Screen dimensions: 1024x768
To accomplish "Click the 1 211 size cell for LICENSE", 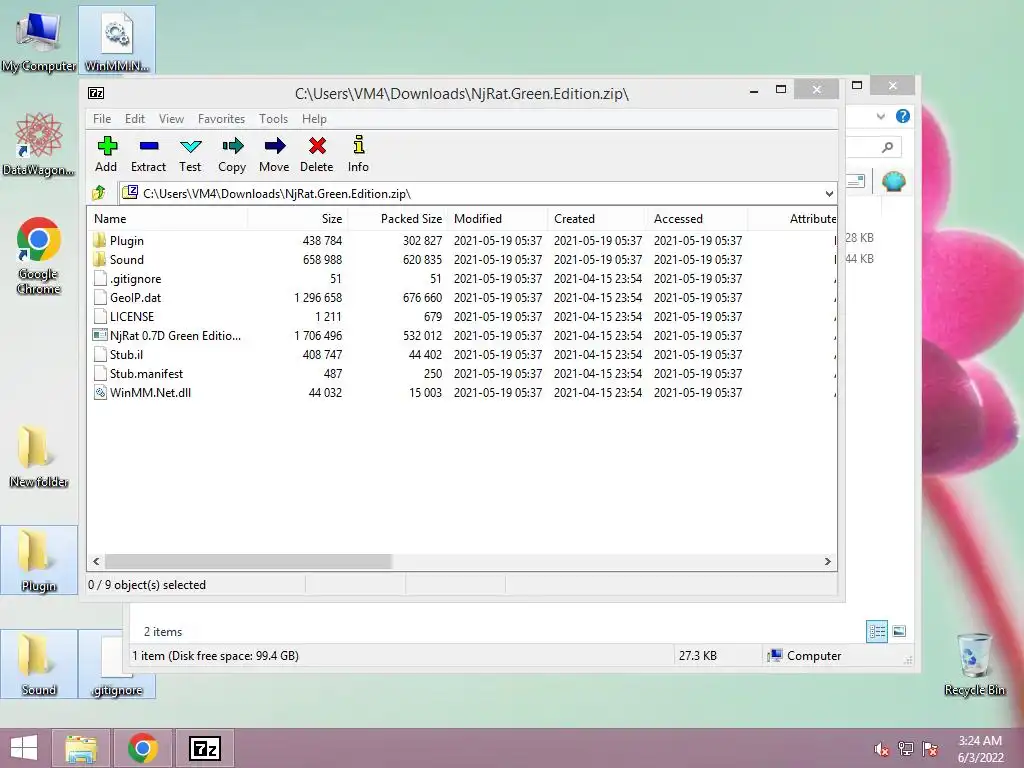I will 327,317.
